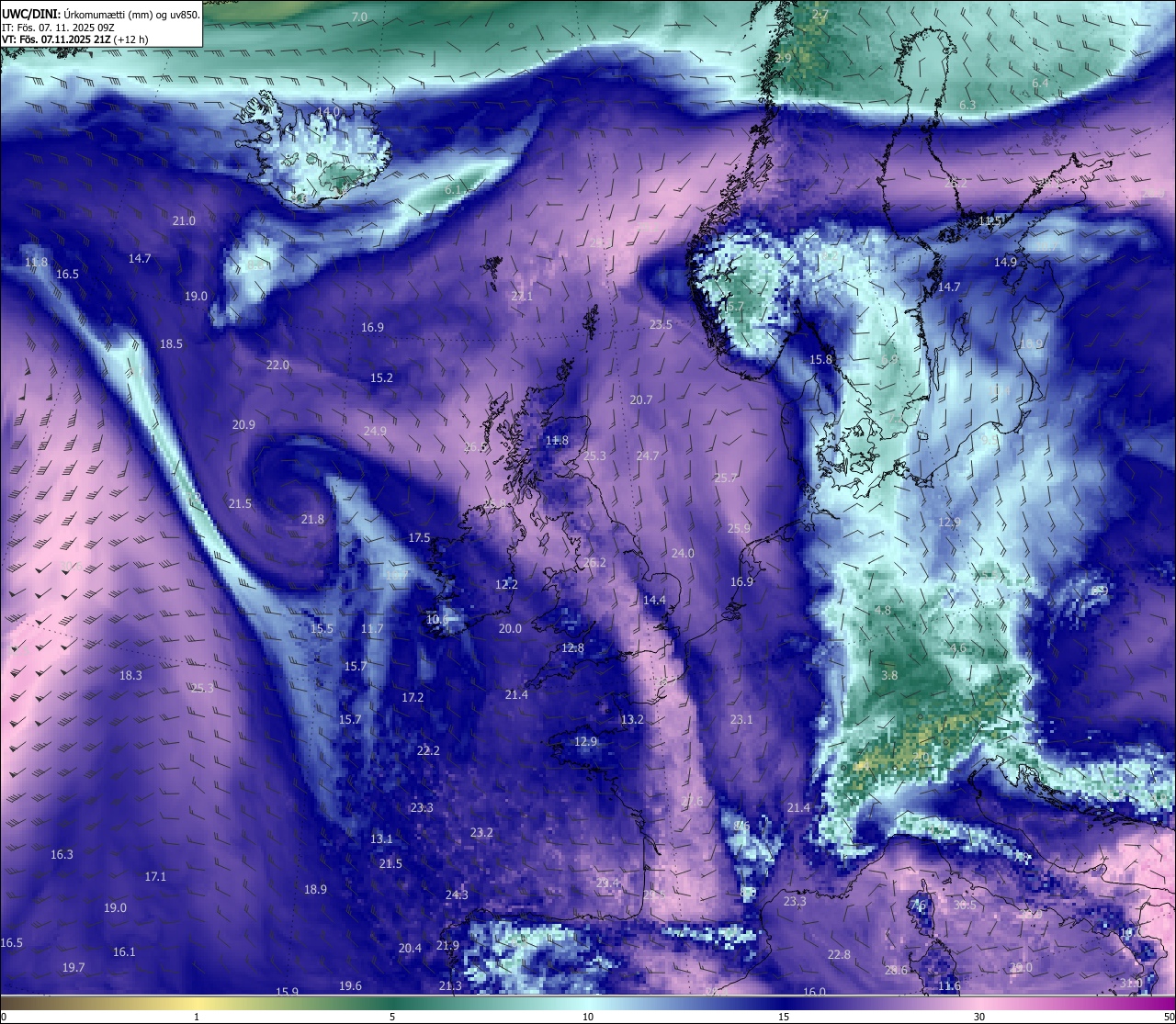Click the 20.4 value label
This screenshot has height=1024, width=1176.
point(410,949)
